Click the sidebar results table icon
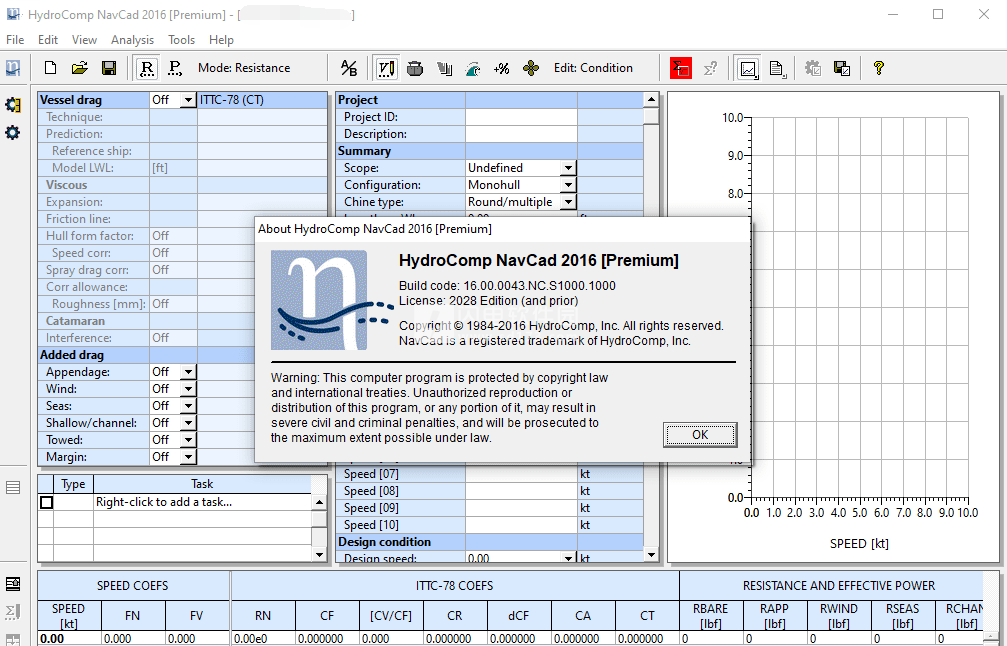This screenshot has height=646, width=1007. pyautogui.click(x=13, y=584)
